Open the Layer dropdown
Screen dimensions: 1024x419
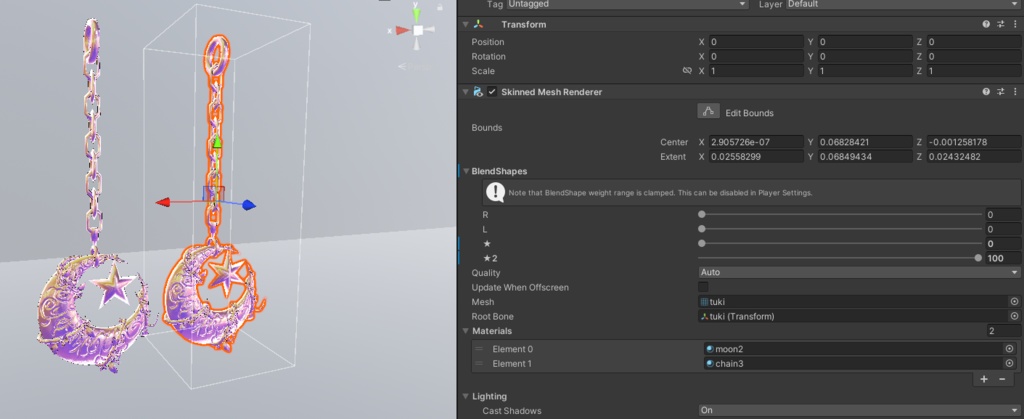[903, 4]
